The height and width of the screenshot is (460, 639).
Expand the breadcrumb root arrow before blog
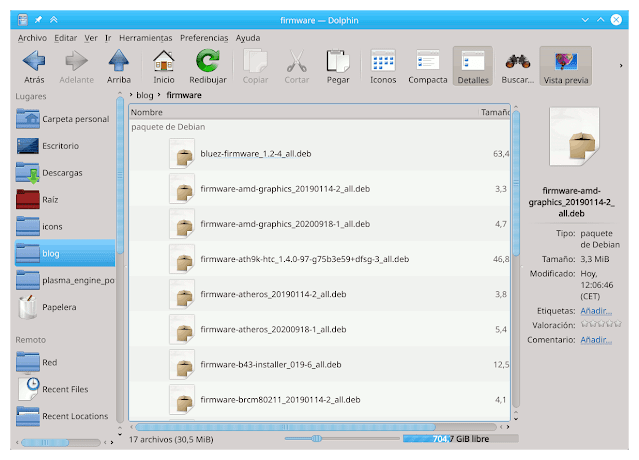pos(131,95)
